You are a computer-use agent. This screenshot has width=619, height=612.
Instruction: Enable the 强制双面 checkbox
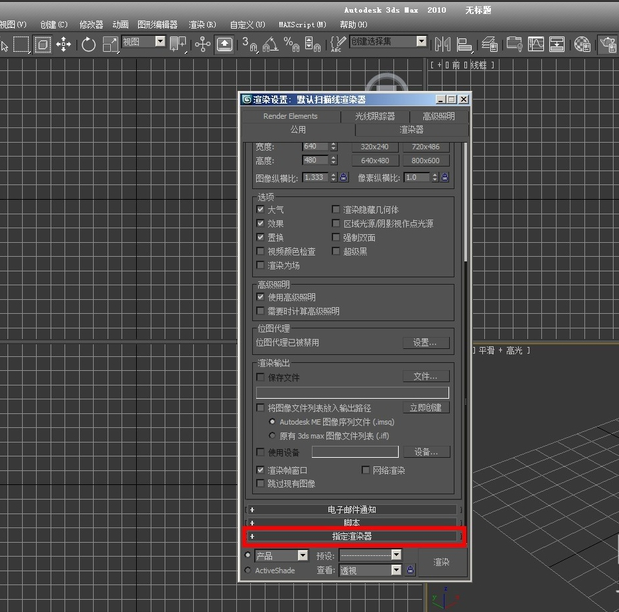point(336,237)
